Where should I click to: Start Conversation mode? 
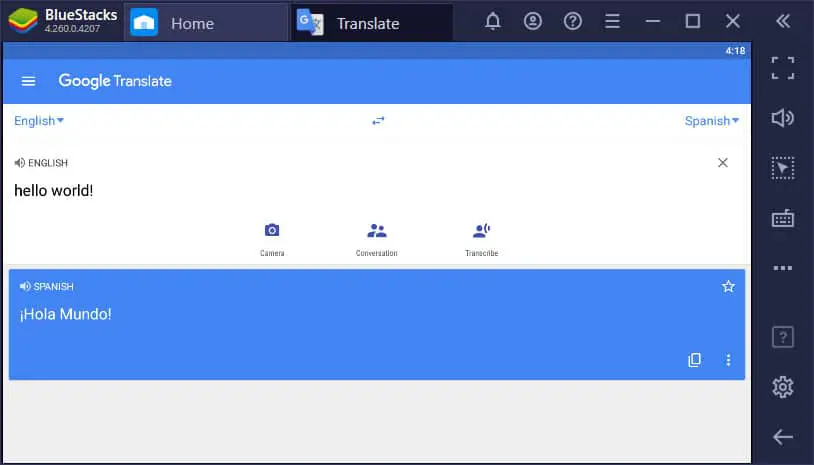[x=376, y=239]
